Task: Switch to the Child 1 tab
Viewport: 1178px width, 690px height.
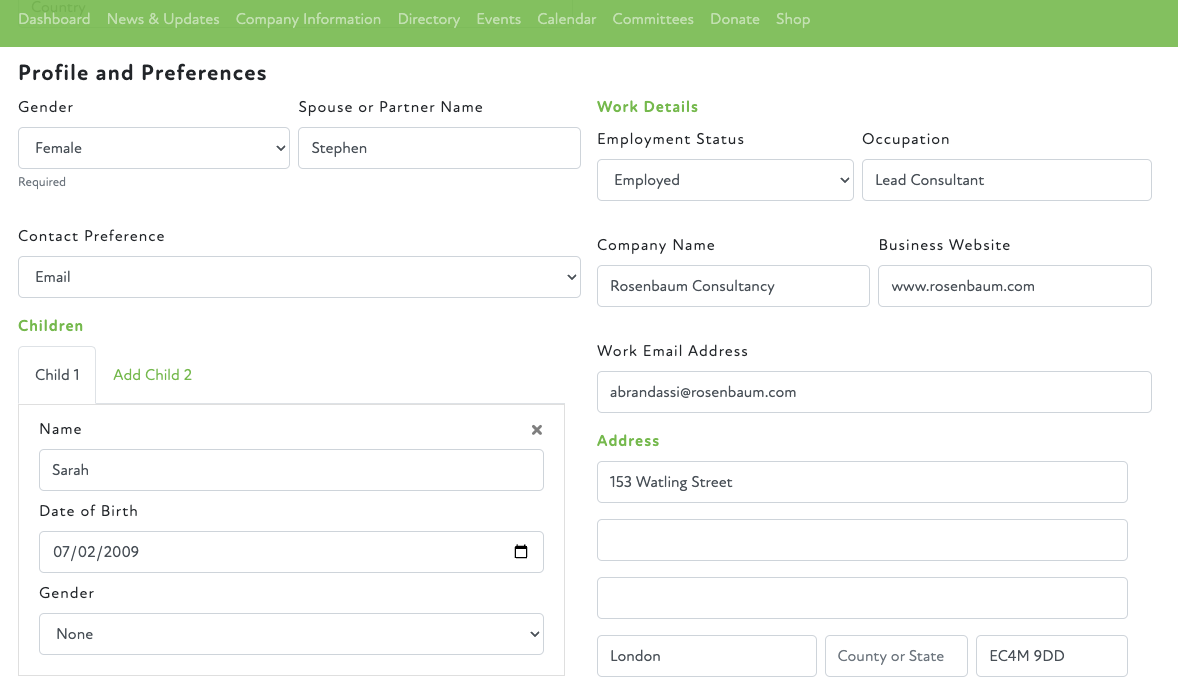Action: [57, 375]
